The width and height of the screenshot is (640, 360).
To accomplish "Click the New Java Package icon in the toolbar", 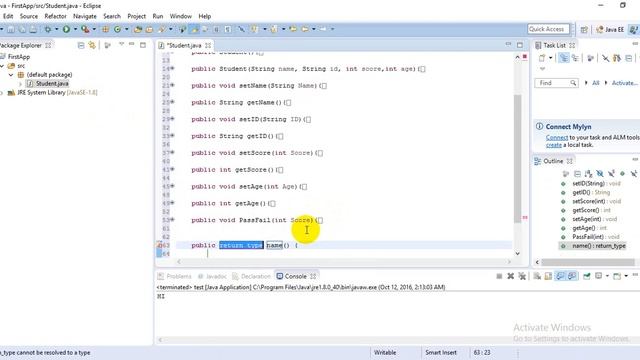I will [105, 29].
